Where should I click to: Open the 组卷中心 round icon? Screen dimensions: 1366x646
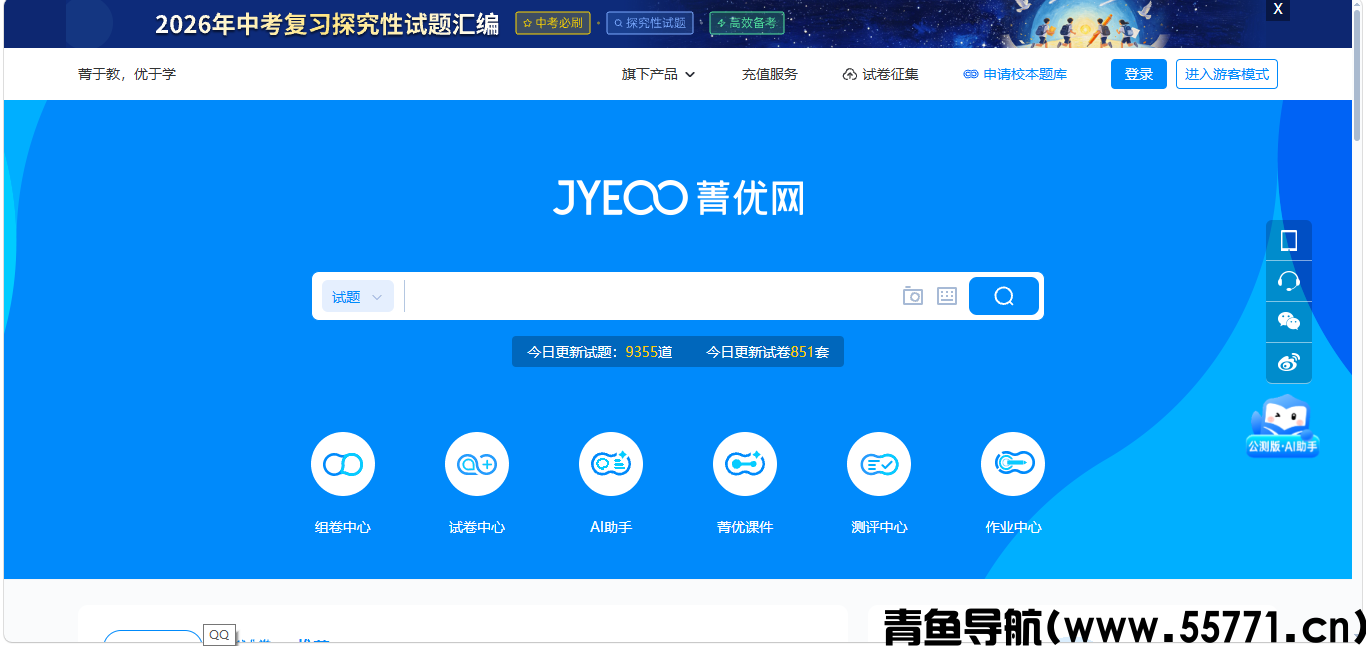coord(343,464)
